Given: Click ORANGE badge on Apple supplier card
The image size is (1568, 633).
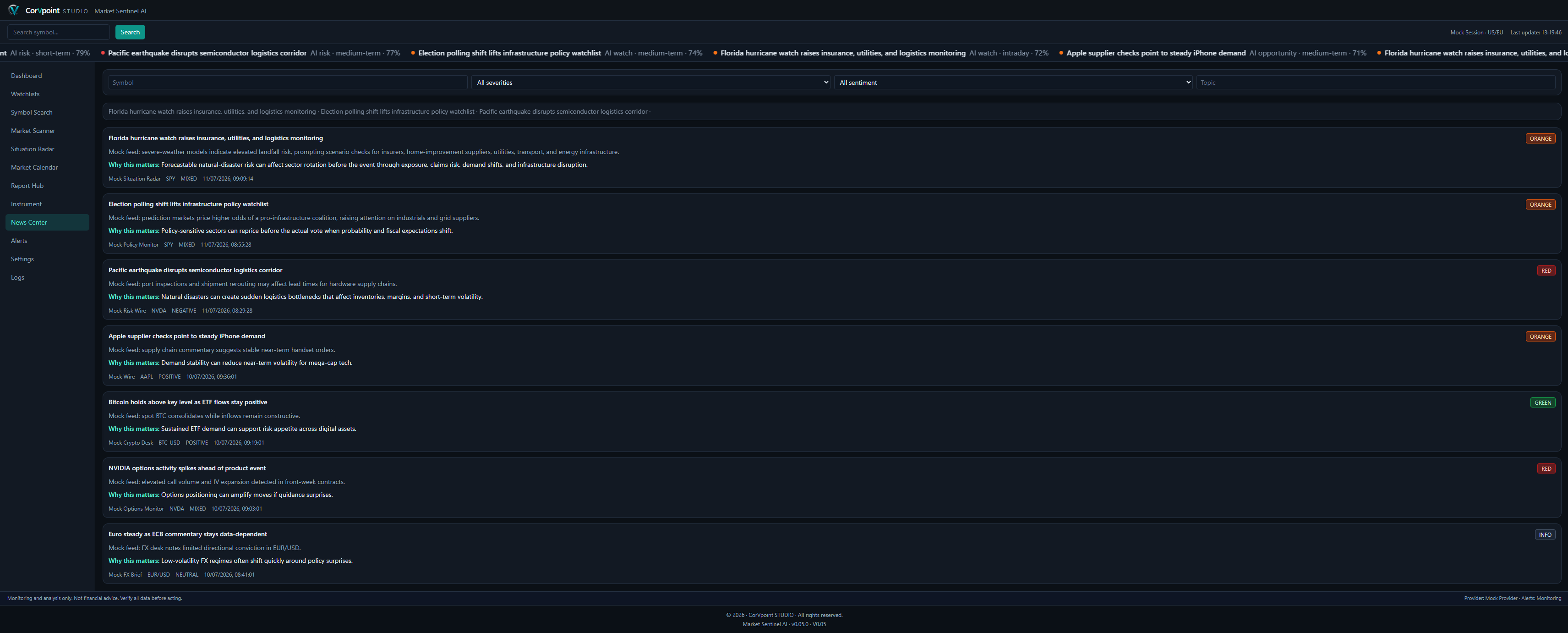Looking at the screenshot, I should point(1540,336).
